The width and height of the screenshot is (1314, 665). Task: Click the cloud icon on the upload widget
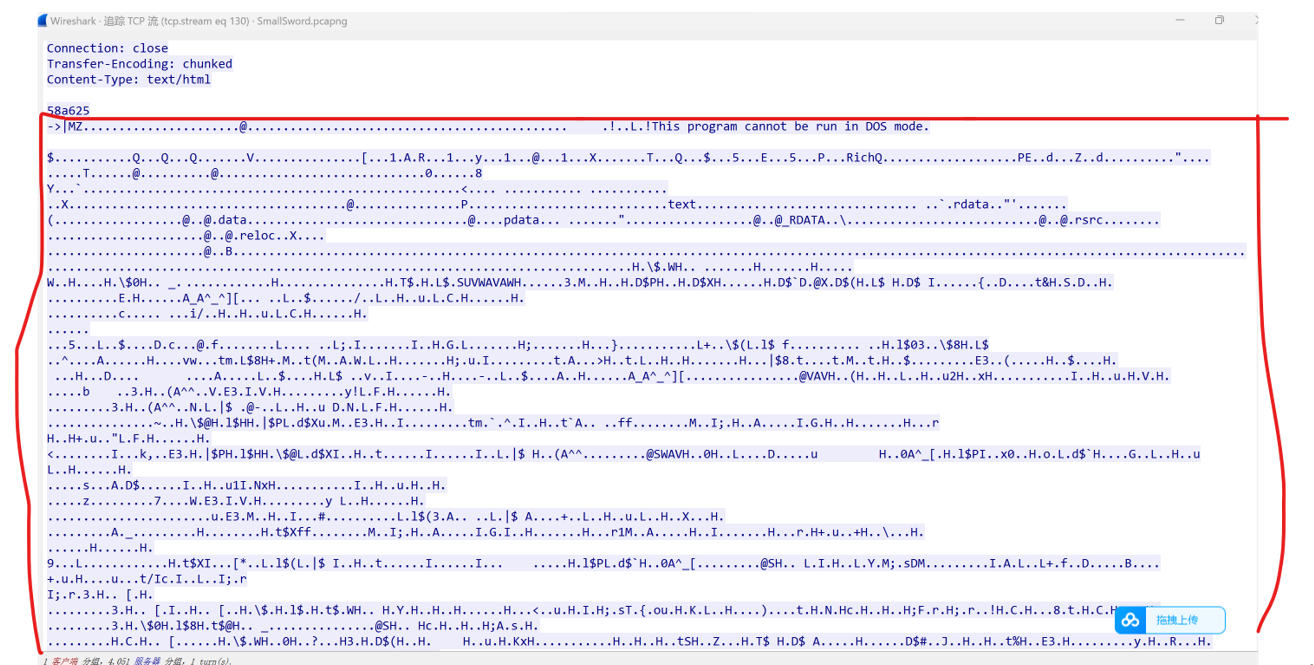1130,620
